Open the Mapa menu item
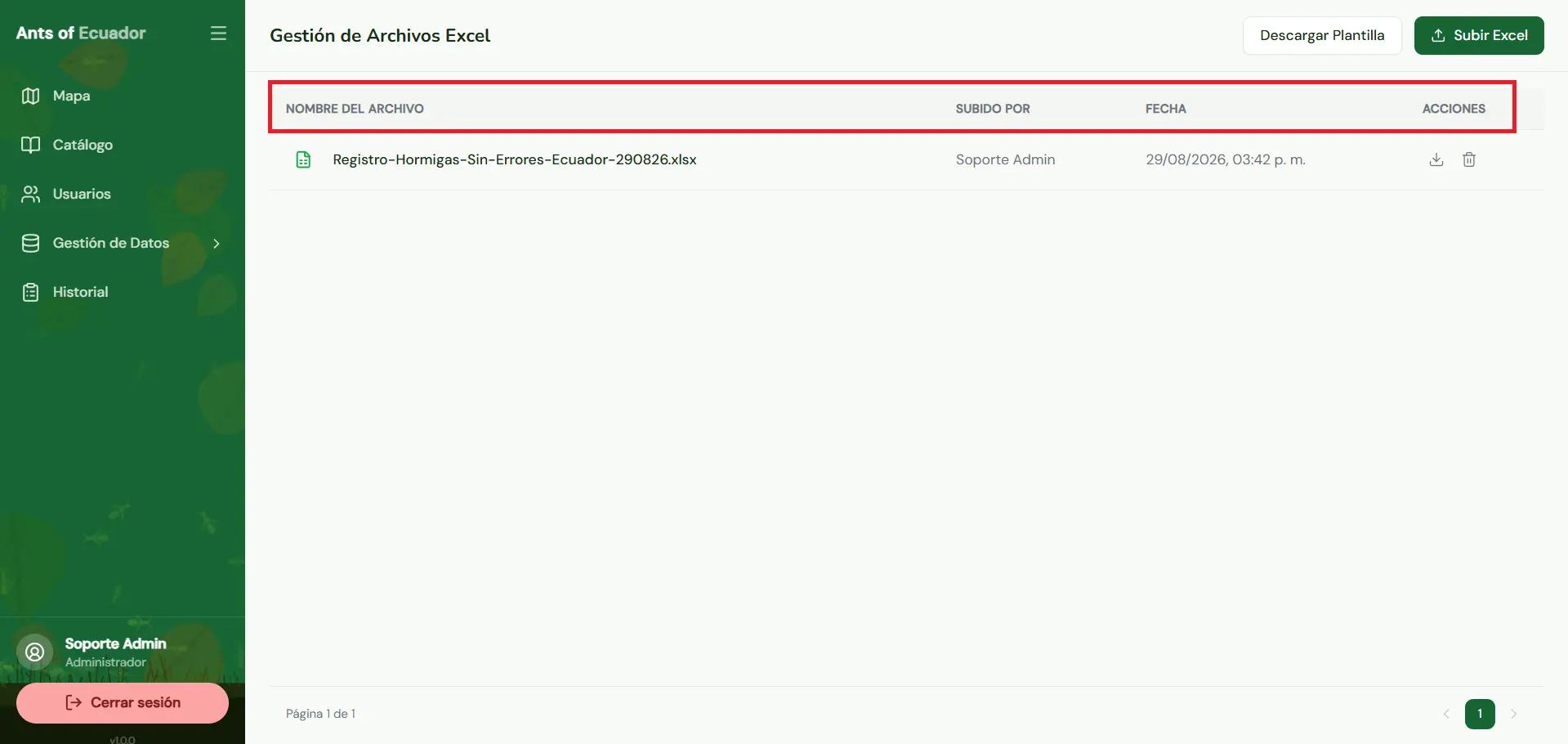 (123, 96)
